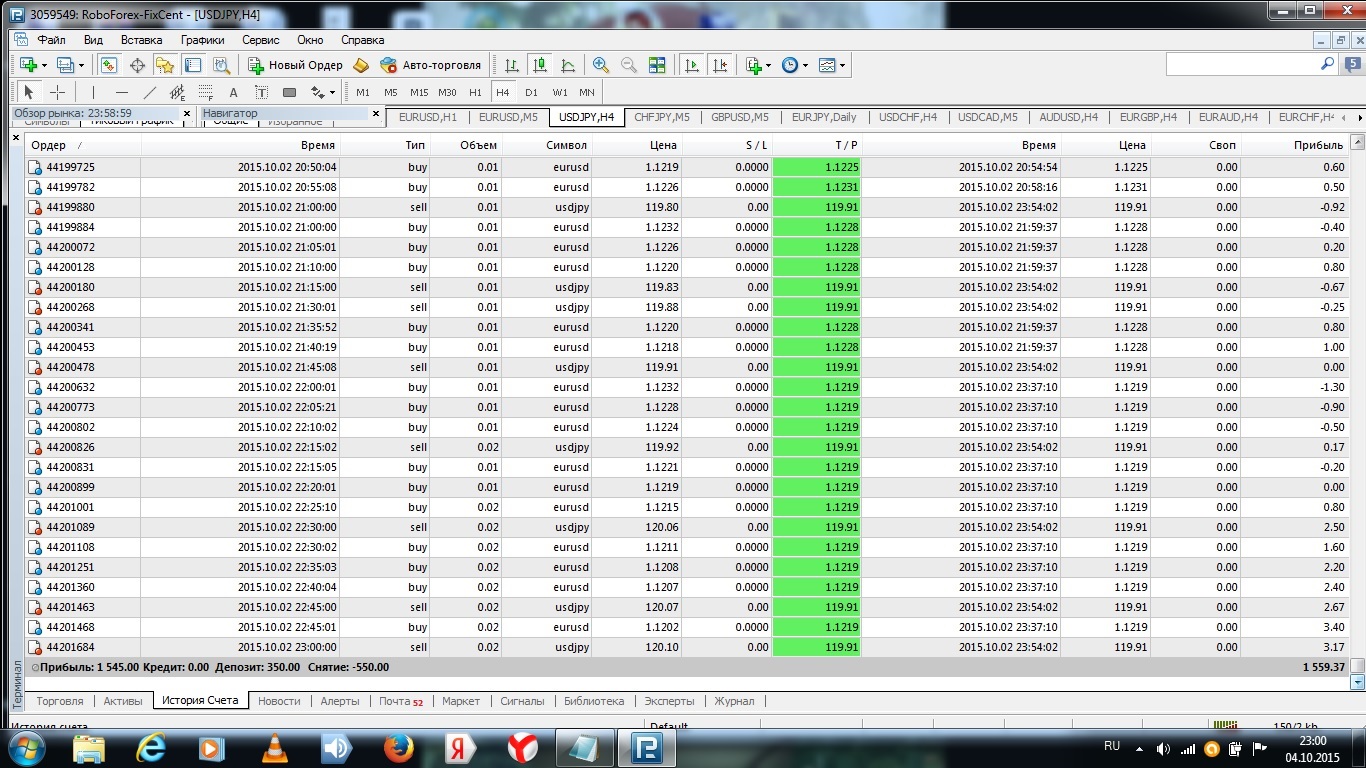Toggle chart shift
The image size is (1366, 768).
pos(720,65)
